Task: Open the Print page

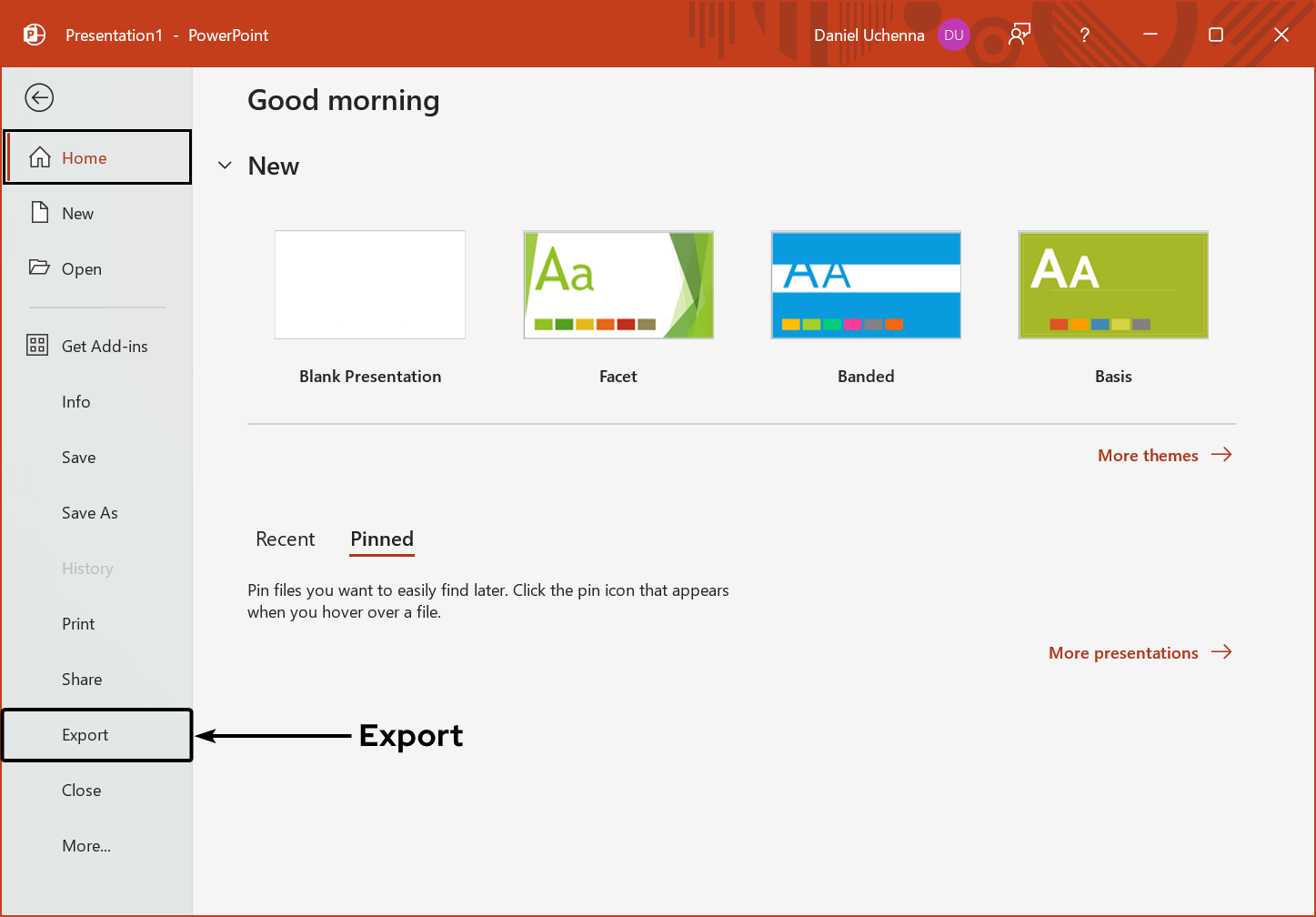Action: point(78,623)
